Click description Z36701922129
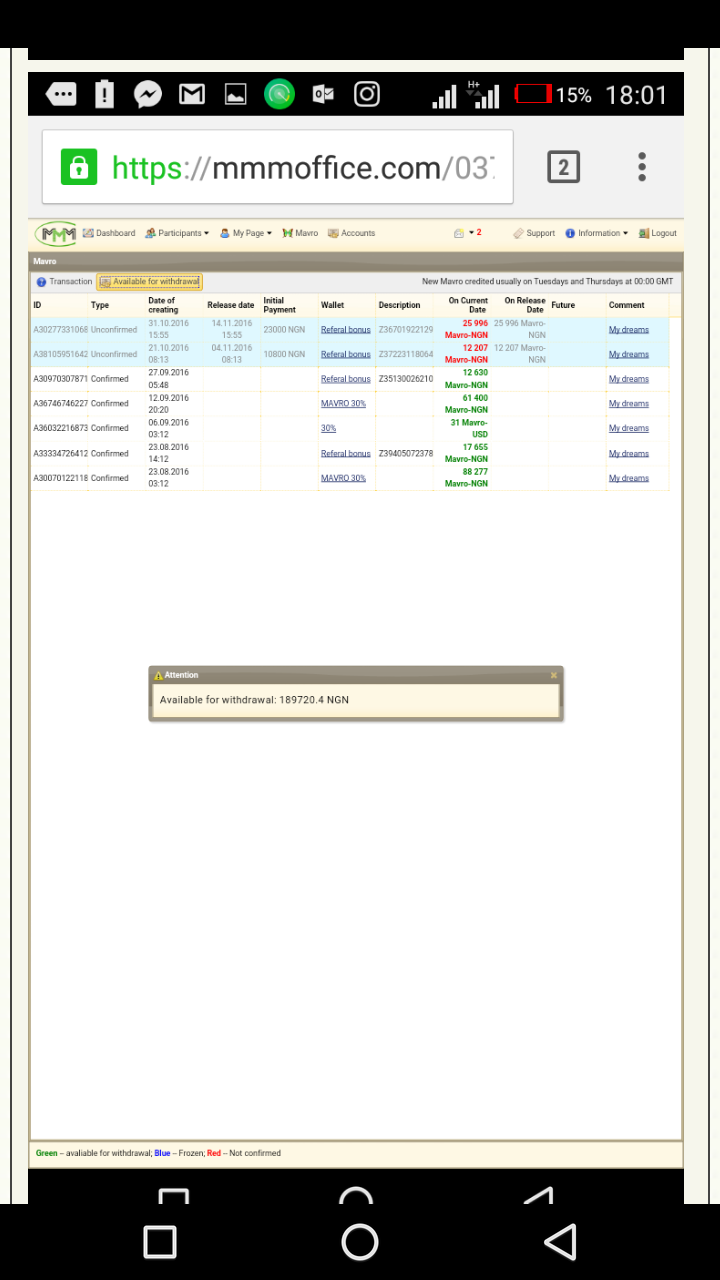Image resolution: width=720 pixels, height=1280 pixels. (x=406, y=330)
